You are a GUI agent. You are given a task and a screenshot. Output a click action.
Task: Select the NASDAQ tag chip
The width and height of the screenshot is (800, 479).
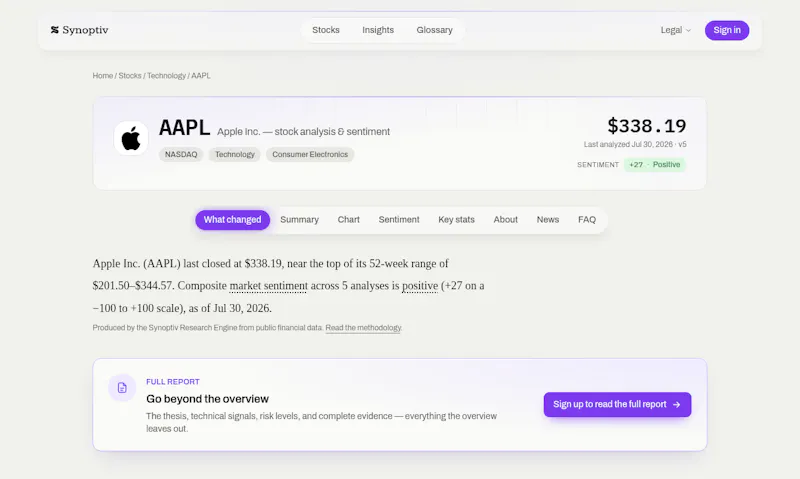point(181,155)
